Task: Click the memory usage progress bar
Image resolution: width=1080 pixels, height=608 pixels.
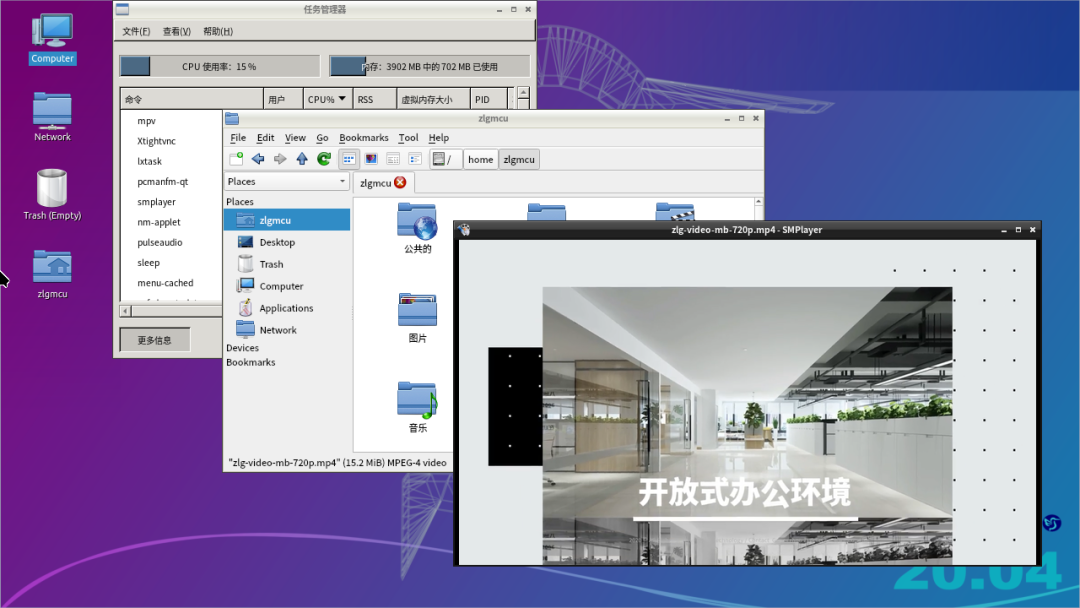Action: point(428,64)
